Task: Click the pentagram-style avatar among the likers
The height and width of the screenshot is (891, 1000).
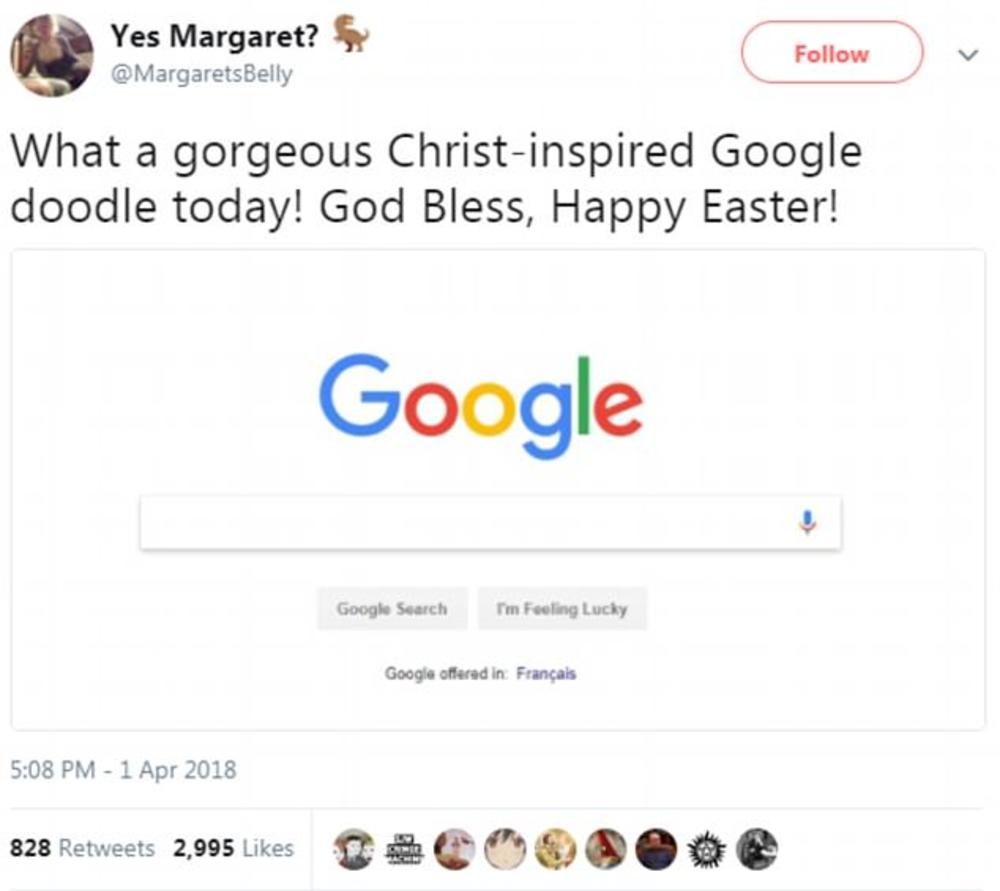Action: [x=705, y=847]
